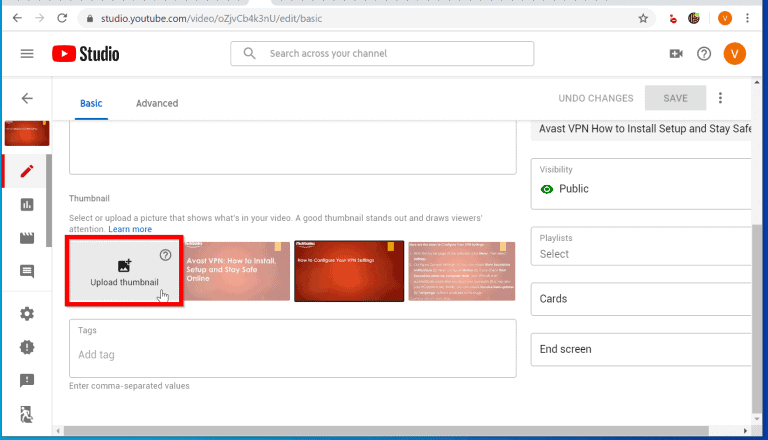Viewport: 768px width, 440px height.
Task: Open the orange V account avatar in Studio
Action: 734,53
